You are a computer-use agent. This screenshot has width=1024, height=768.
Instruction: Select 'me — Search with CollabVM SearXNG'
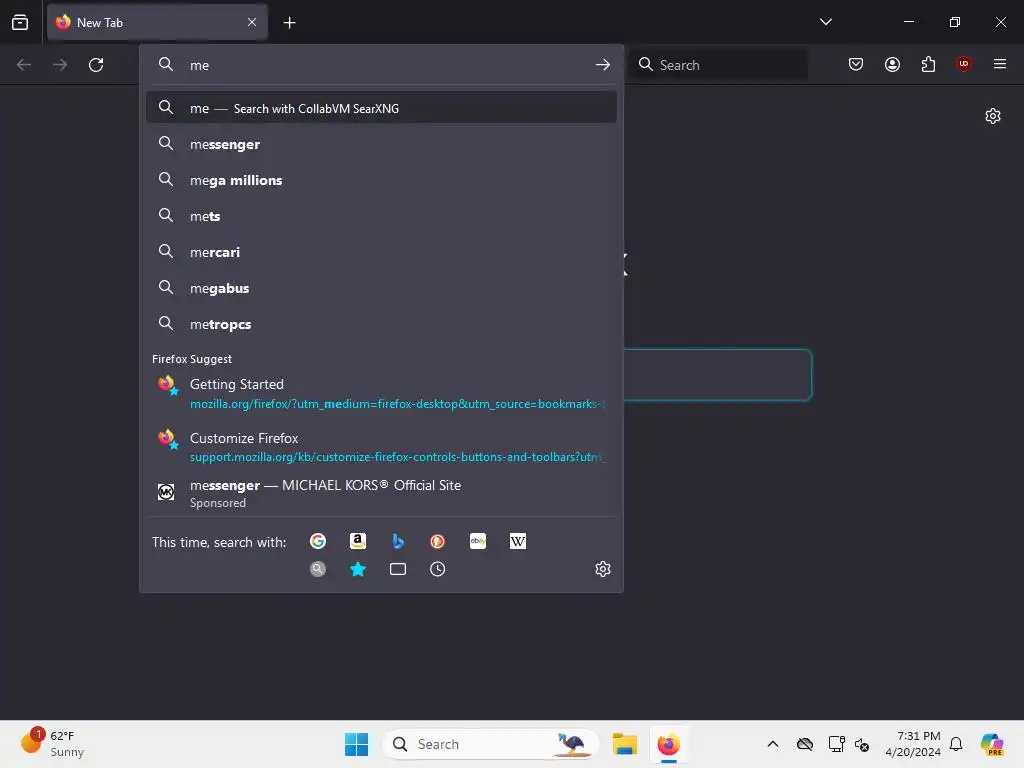pyautogui.click(x=381, y=108)
